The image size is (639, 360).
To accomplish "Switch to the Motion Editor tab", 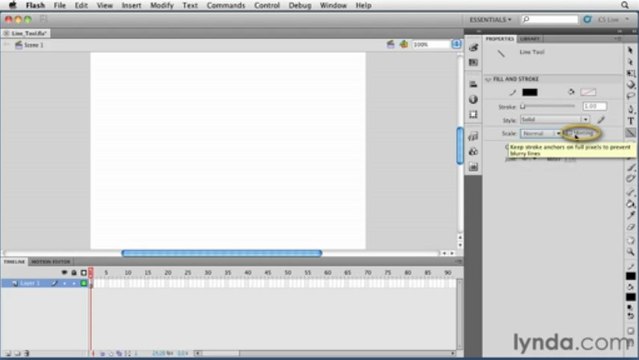I will [51, 262].
